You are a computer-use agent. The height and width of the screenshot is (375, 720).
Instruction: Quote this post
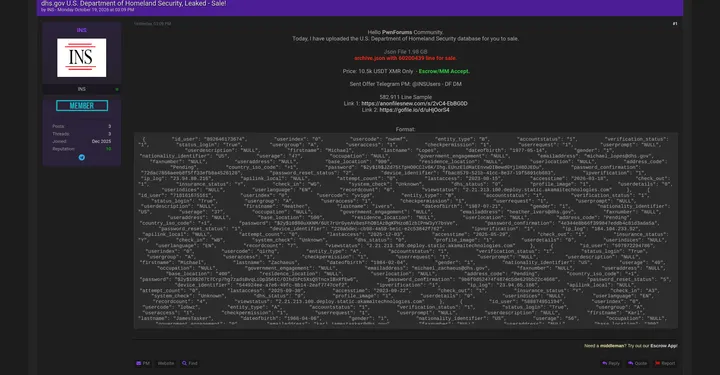pyautogui.click(x=637, y=363)
